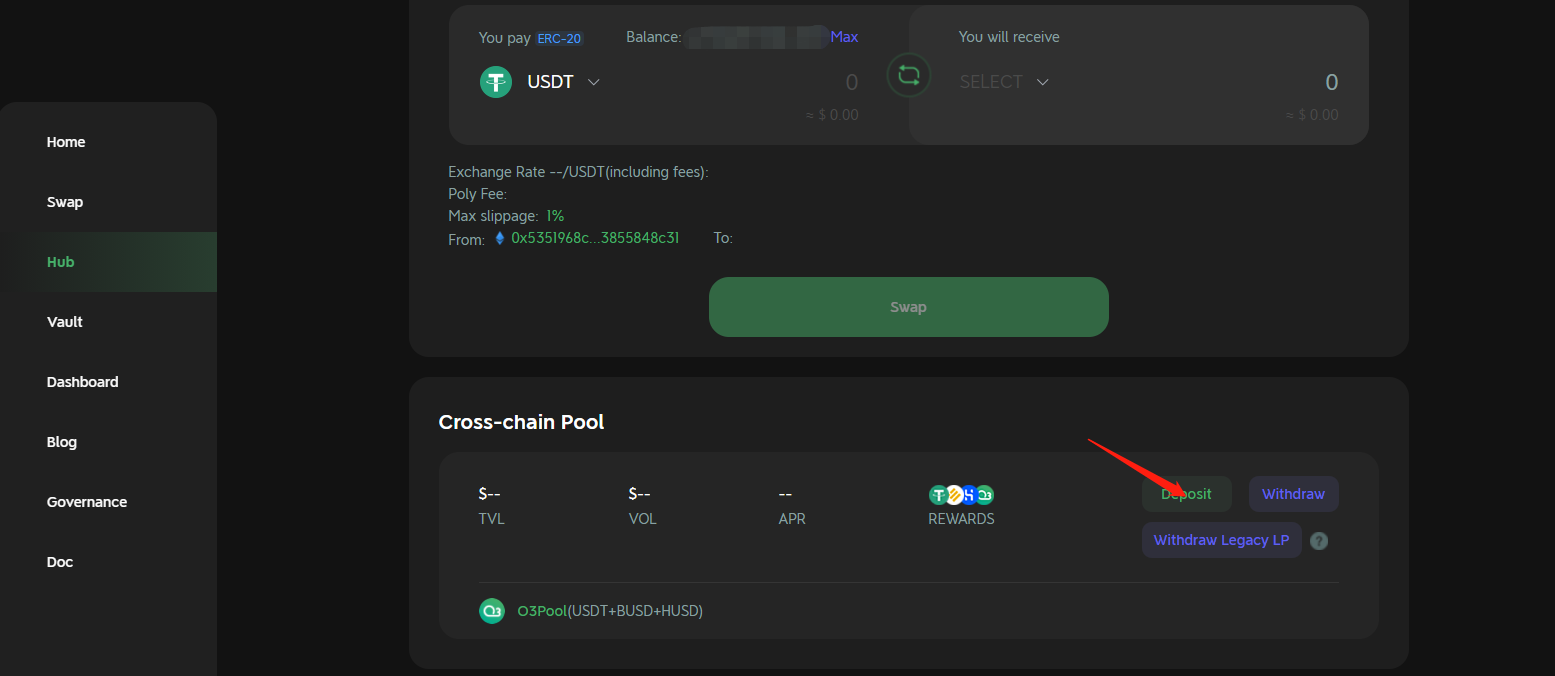
Task: Click Withdraw Legacy LP button
Action: click(1221, 540)
